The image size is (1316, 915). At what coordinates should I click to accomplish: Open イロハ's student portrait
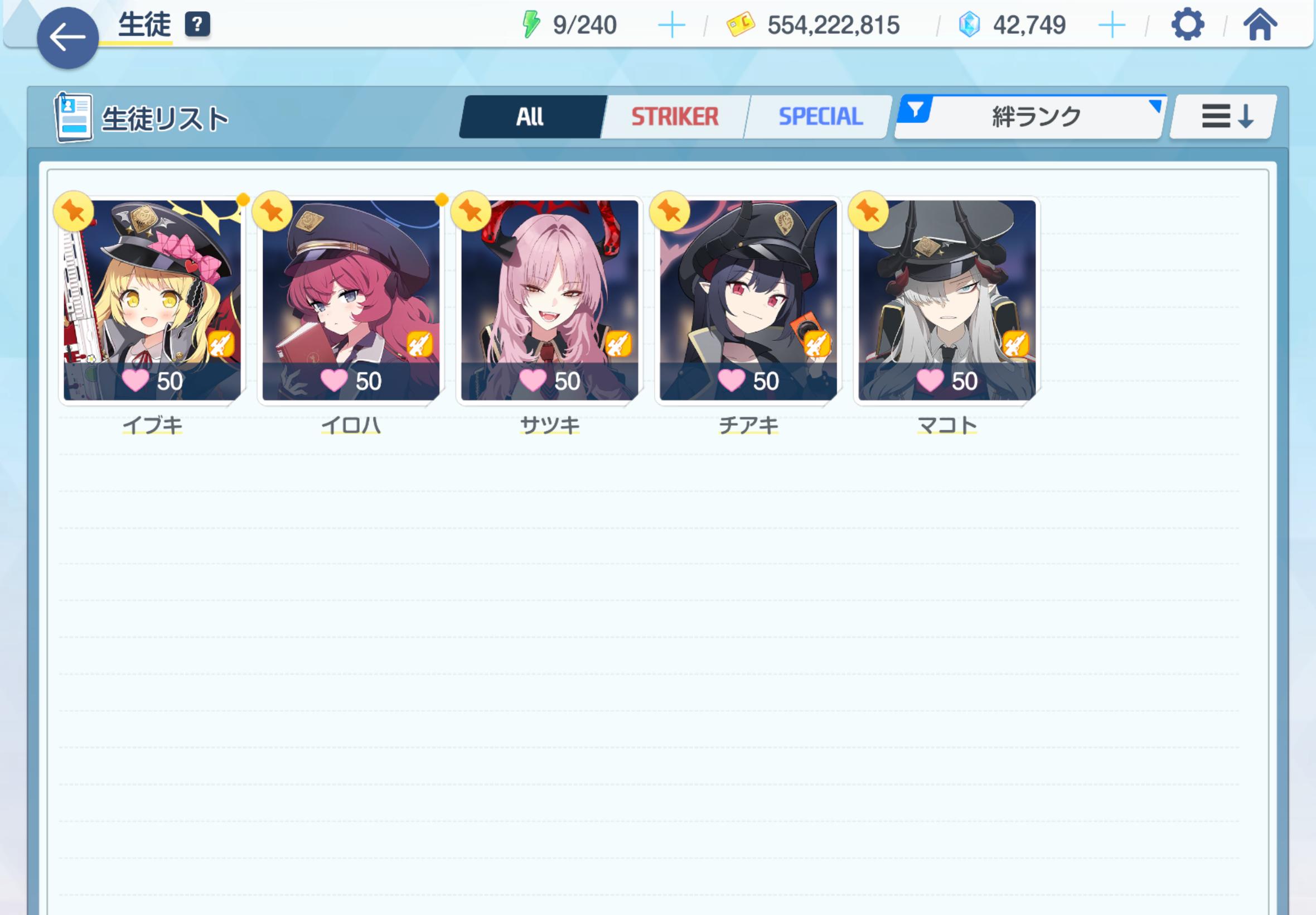[x=351, y=300]
